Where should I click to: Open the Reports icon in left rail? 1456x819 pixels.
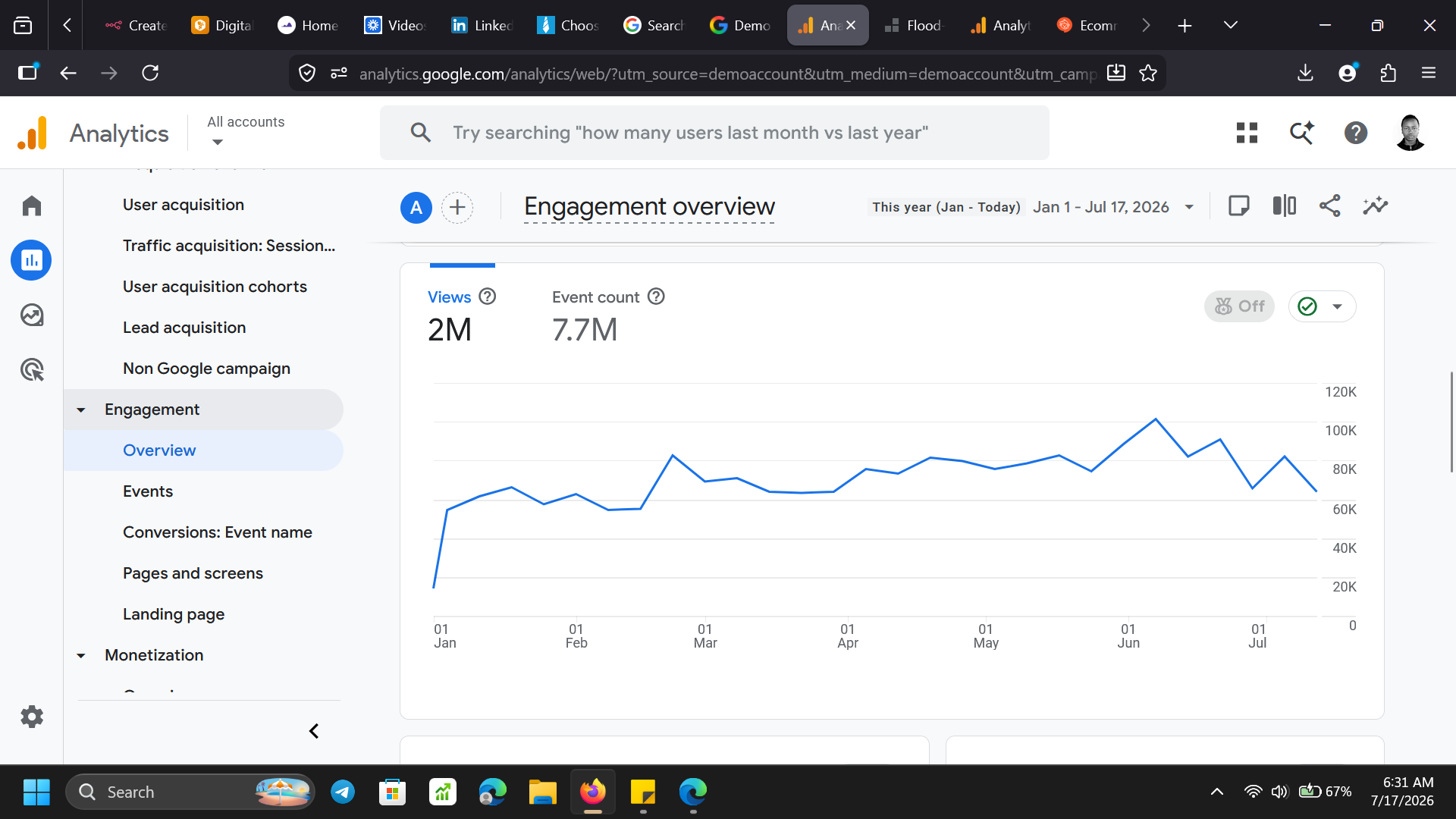point(31,260)
